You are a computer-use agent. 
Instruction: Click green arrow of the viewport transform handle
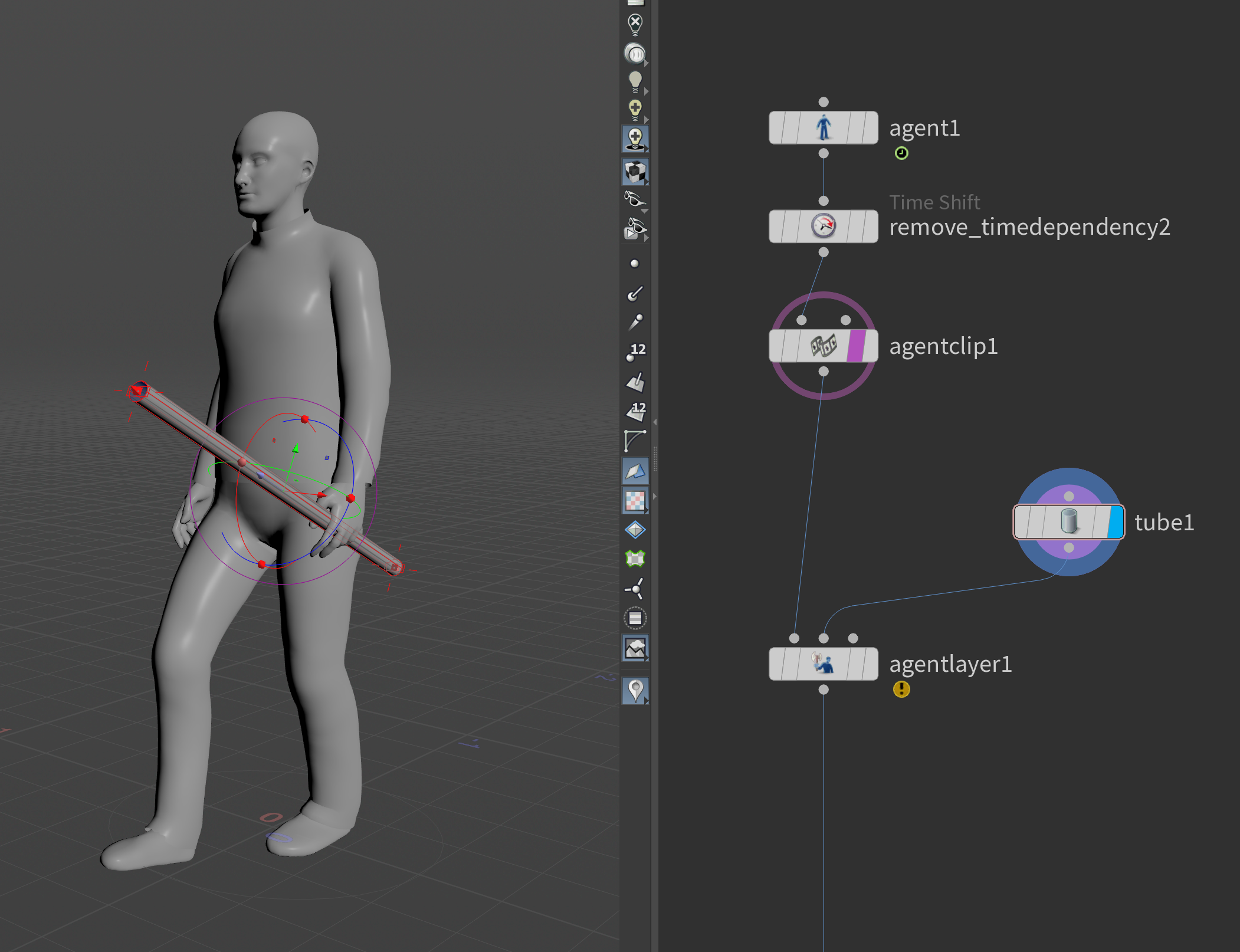(x=296, y=448)
